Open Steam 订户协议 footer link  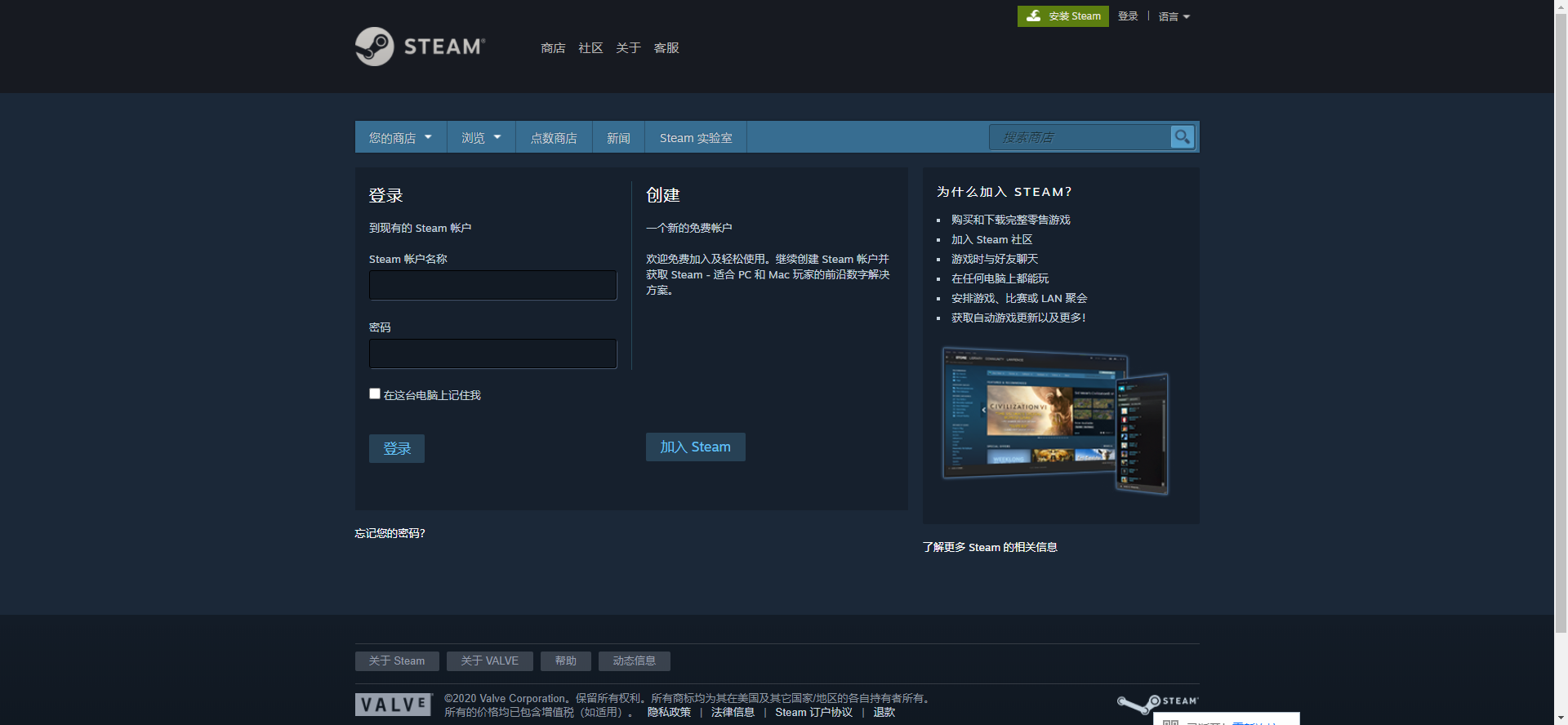coord(813,712)
